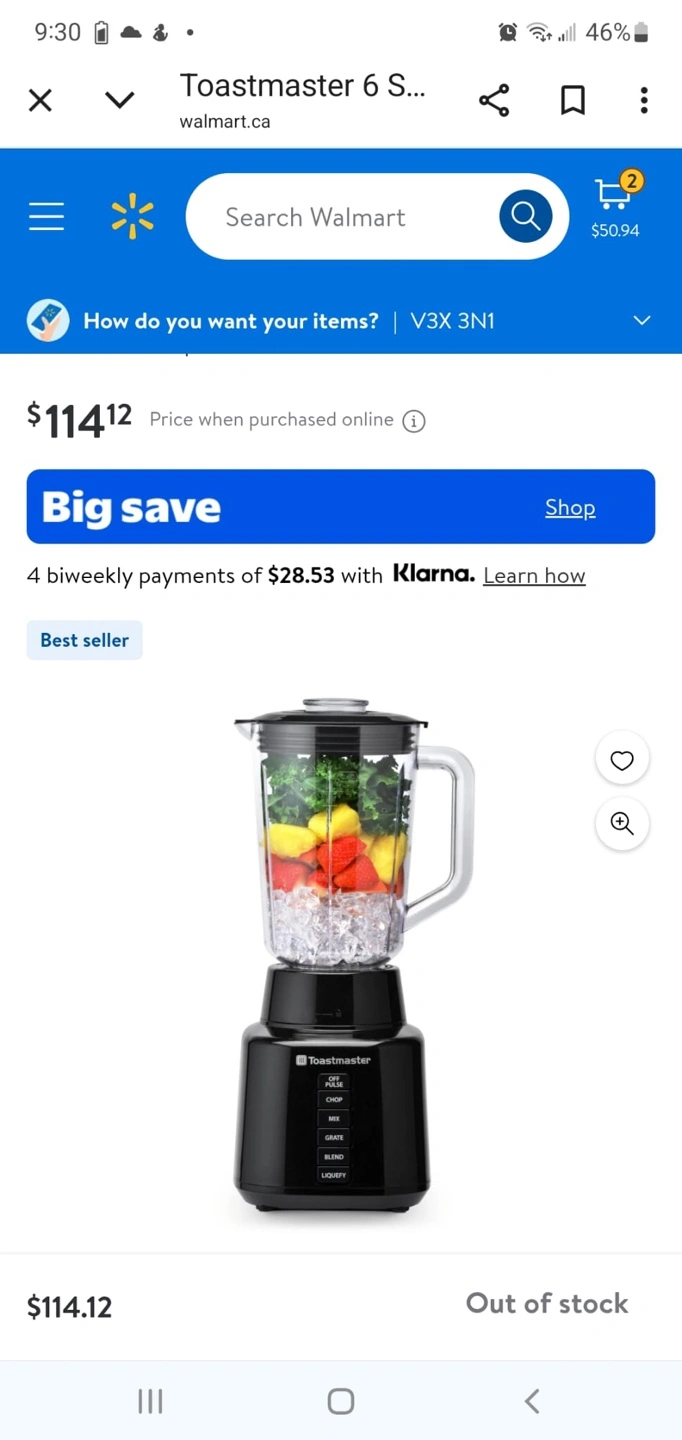The width and height of the screenshot is (682, 1440).
Task: Tap the Walmart spark logo
Action: 133,217
